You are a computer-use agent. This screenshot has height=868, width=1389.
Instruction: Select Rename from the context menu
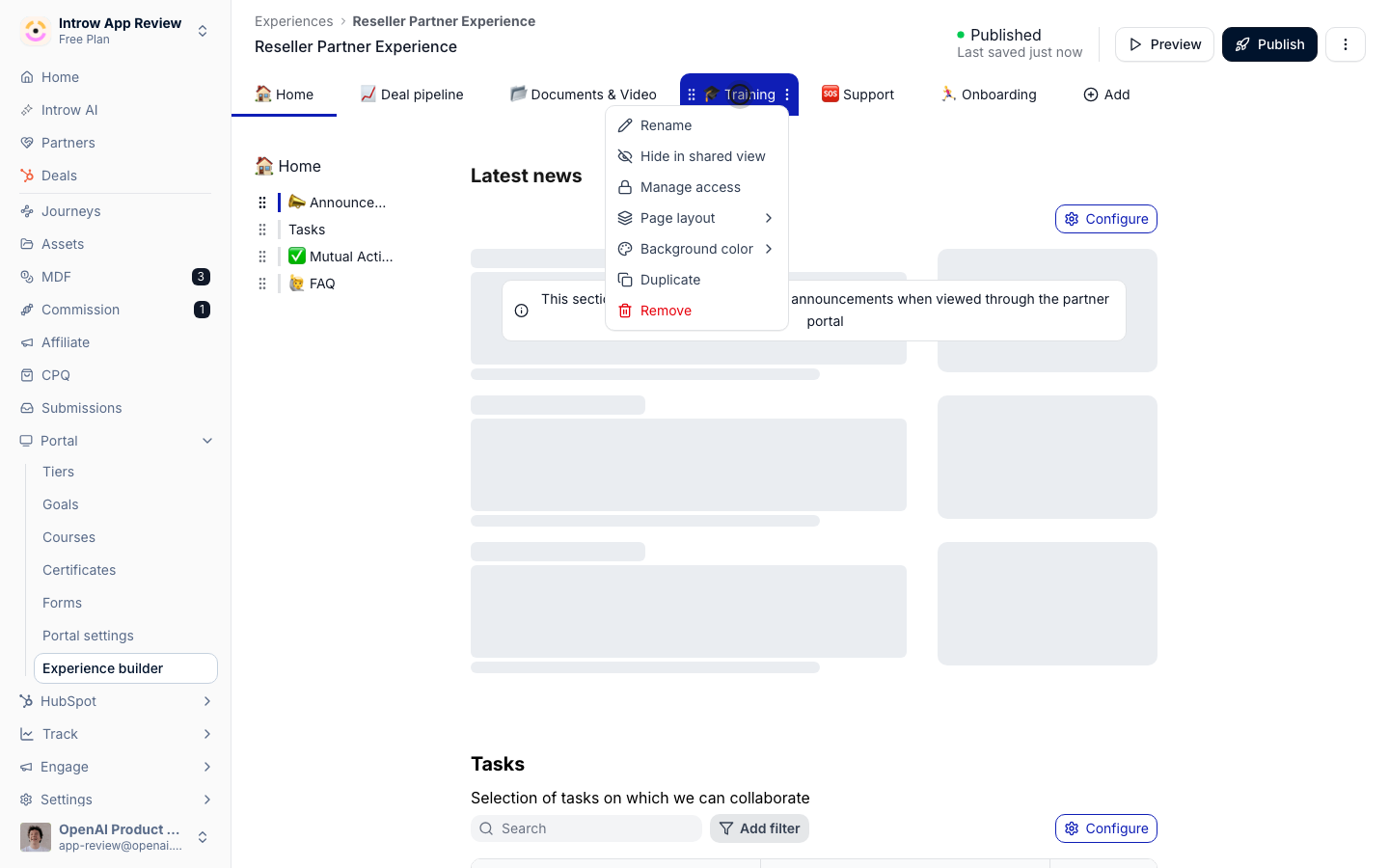pos(696,125)
